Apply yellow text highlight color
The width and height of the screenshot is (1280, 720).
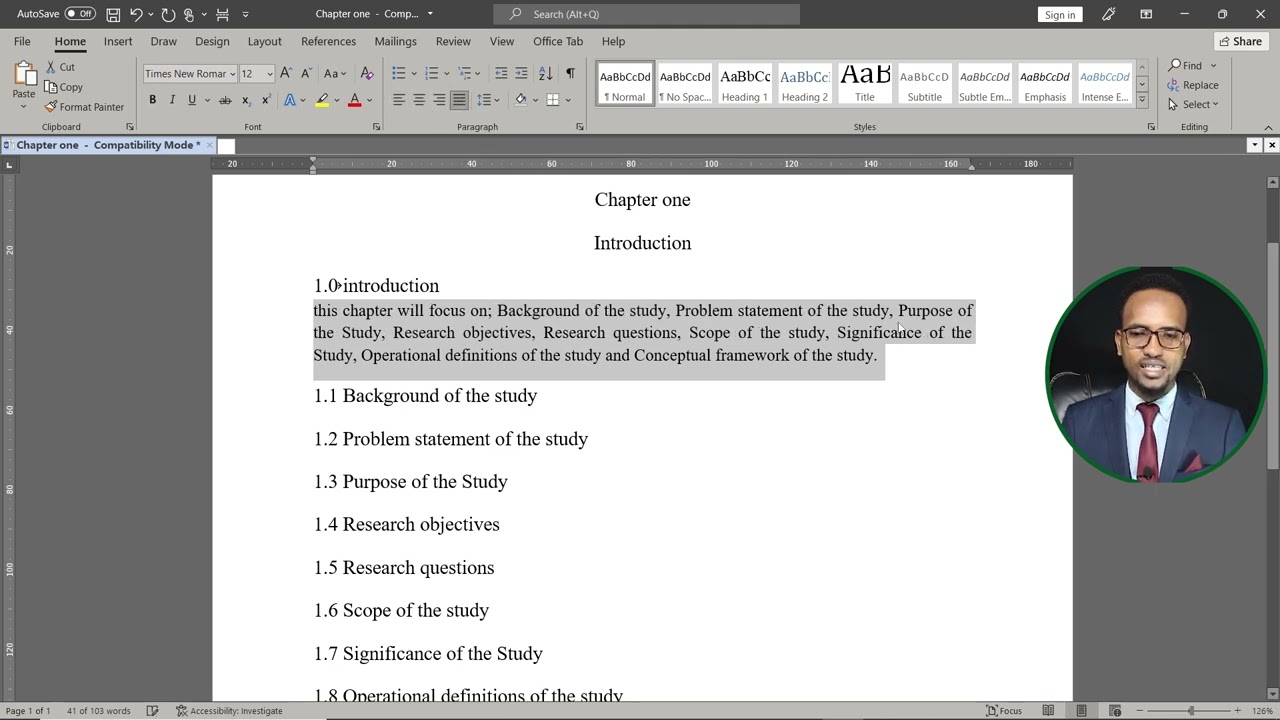322,100
